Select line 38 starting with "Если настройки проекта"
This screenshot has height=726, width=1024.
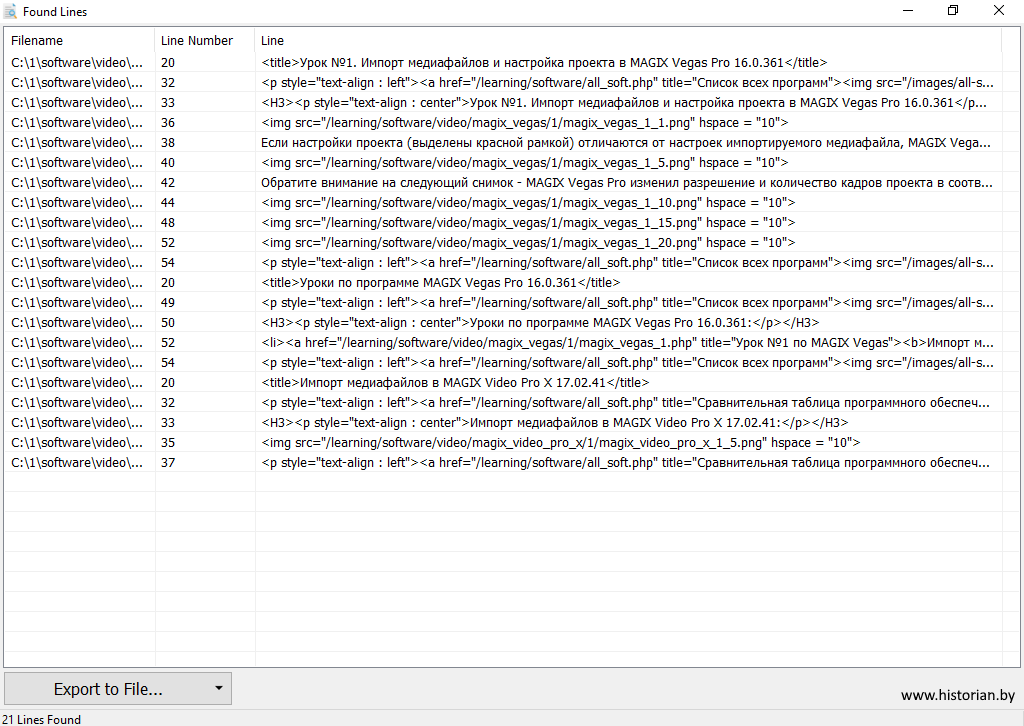point(625,142)
